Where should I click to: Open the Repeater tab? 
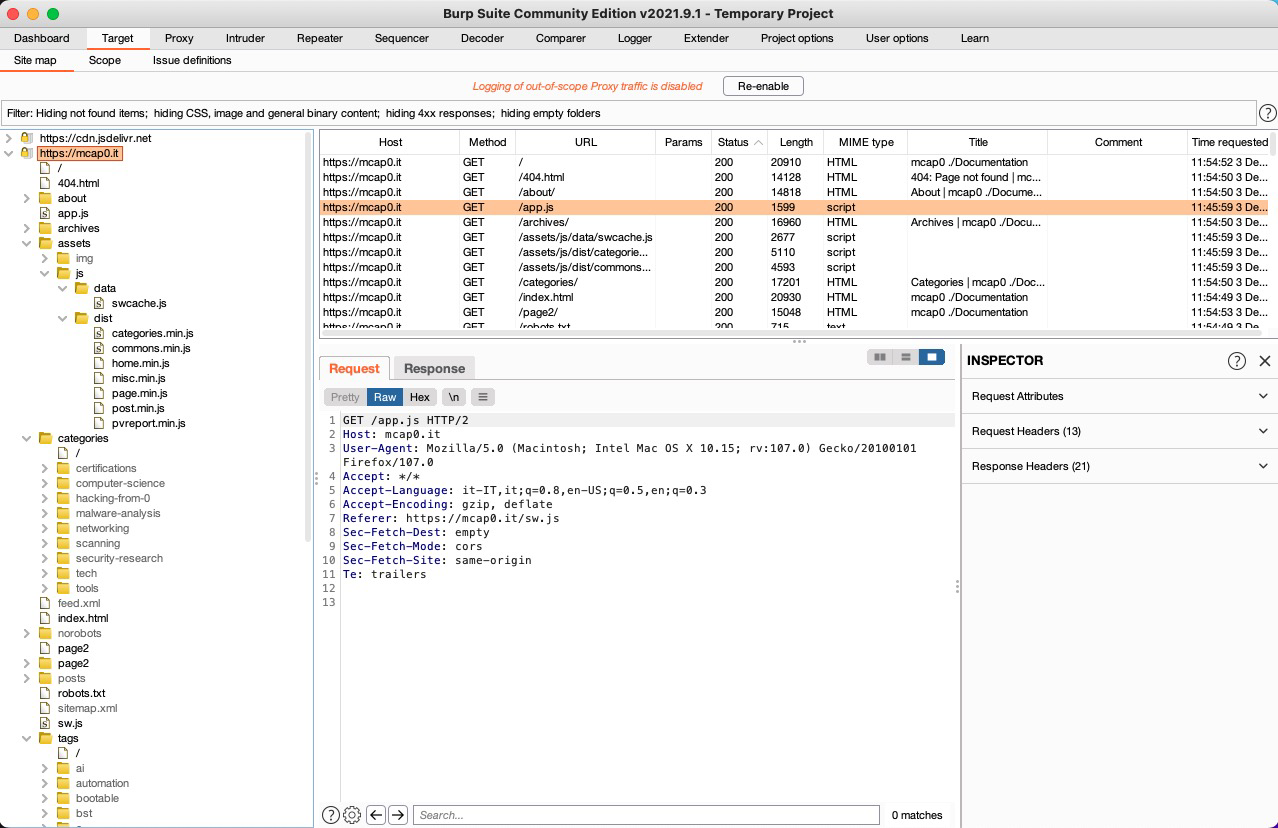tap(320, 38)
